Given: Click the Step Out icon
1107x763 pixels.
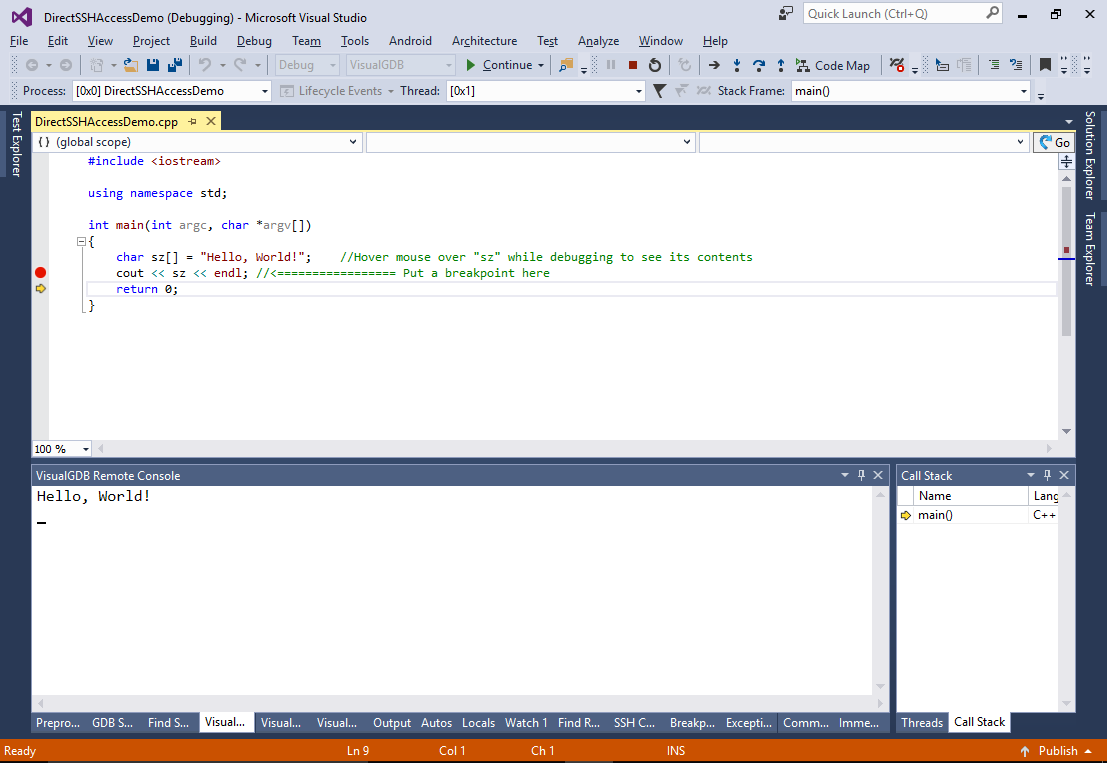Looking at the screenshot, I should point(781,65).
